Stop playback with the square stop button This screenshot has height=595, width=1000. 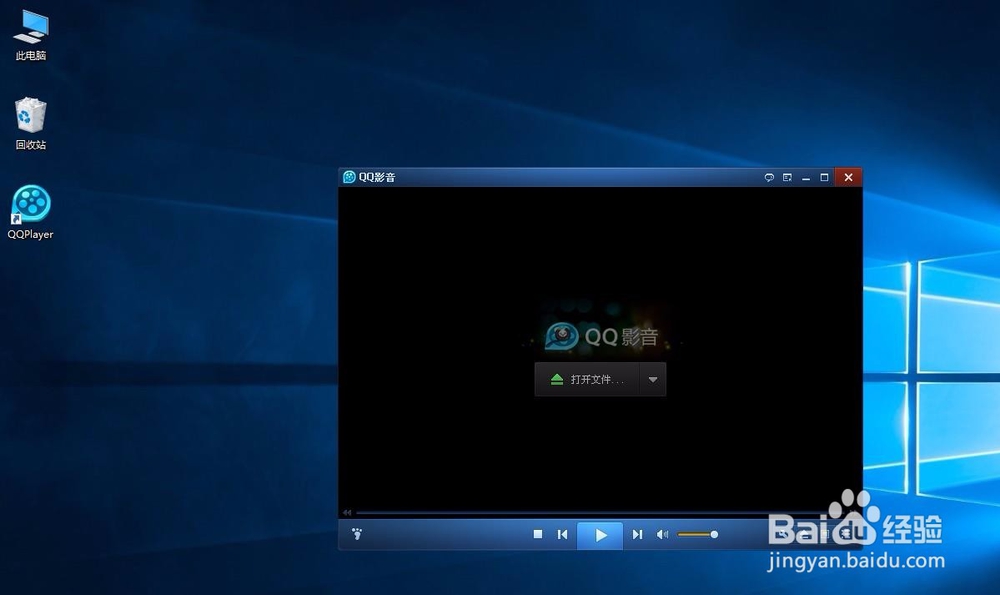[538, 534]
